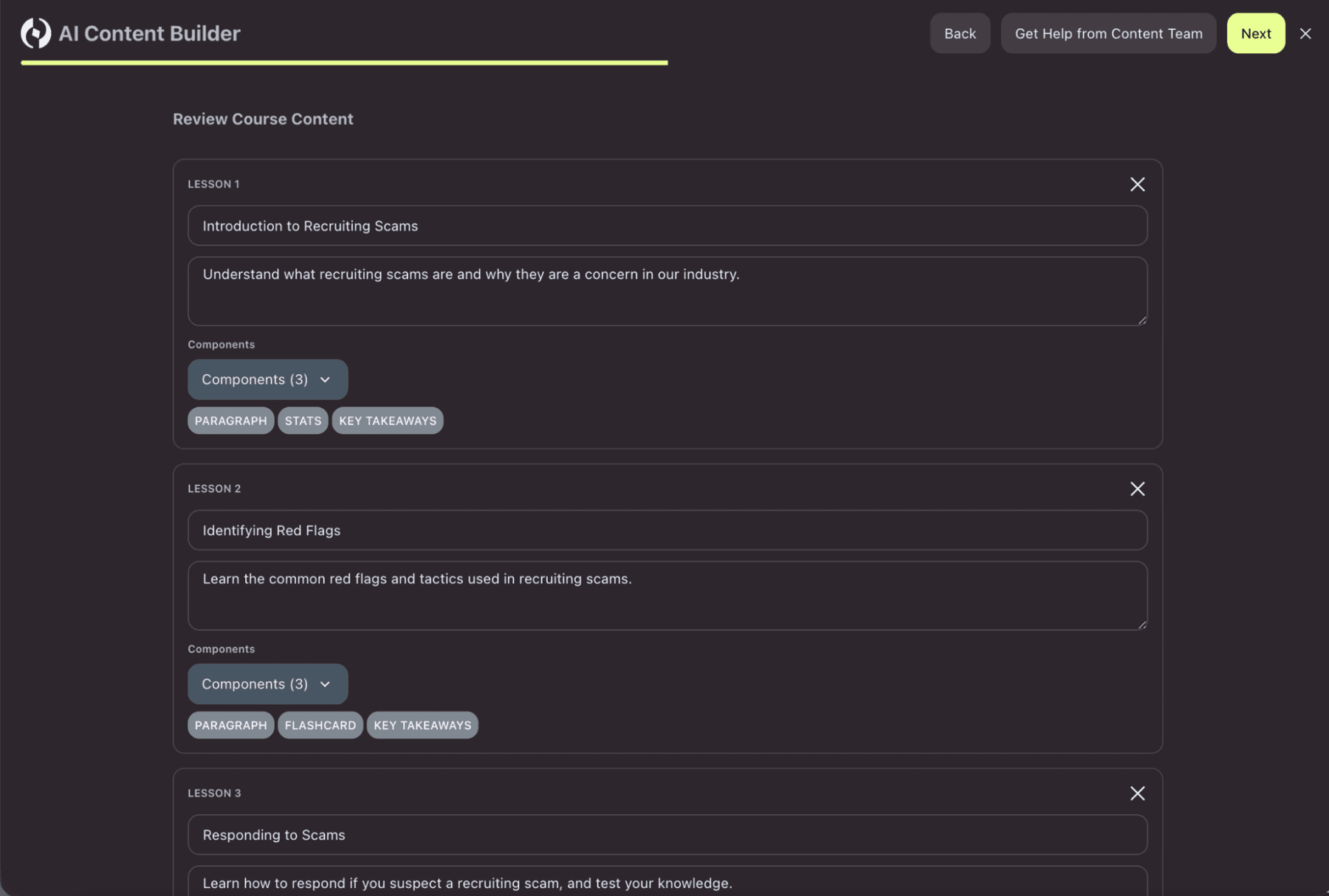Expand the Components (3) dropdown in Lesson 1
1329x896 pixels.
[x=267, y=379]
